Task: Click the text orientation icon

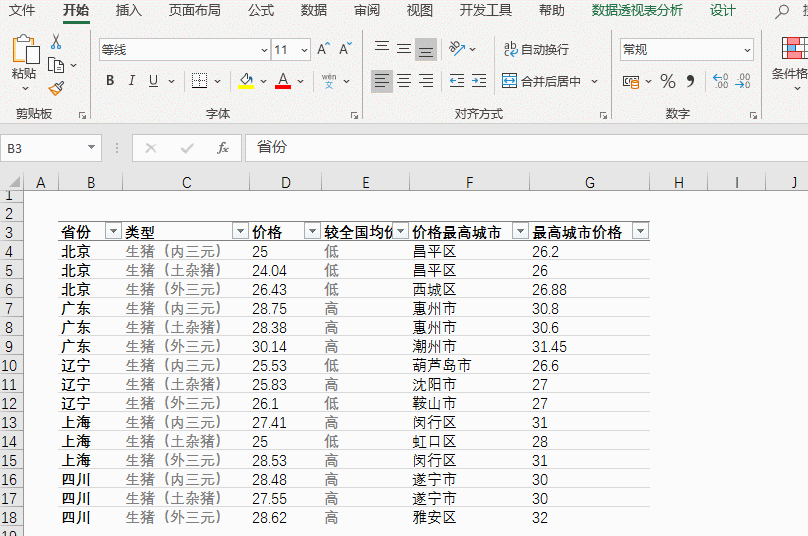Action: point(457,49)
